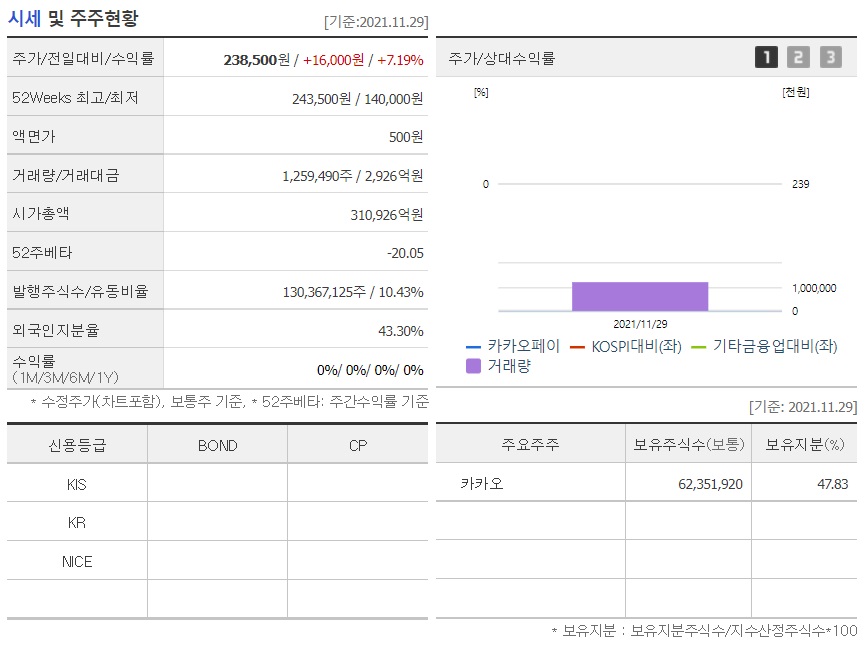Click the 보유지분(%) column header
The height and width of the screenshot is (647, 865).
coord(804,444)
